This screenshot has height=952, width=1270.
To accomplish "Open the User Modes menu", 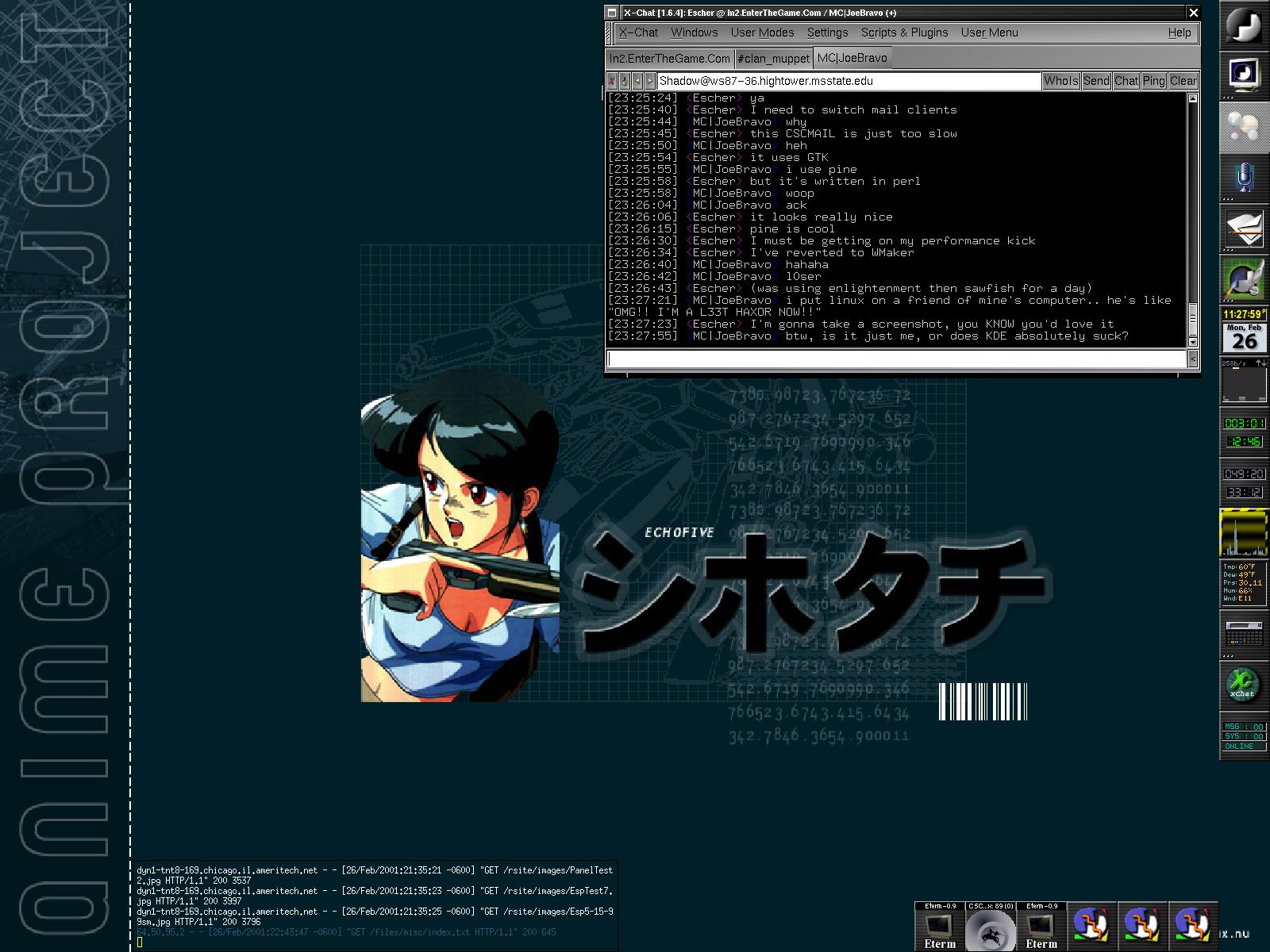I will 763,33.
